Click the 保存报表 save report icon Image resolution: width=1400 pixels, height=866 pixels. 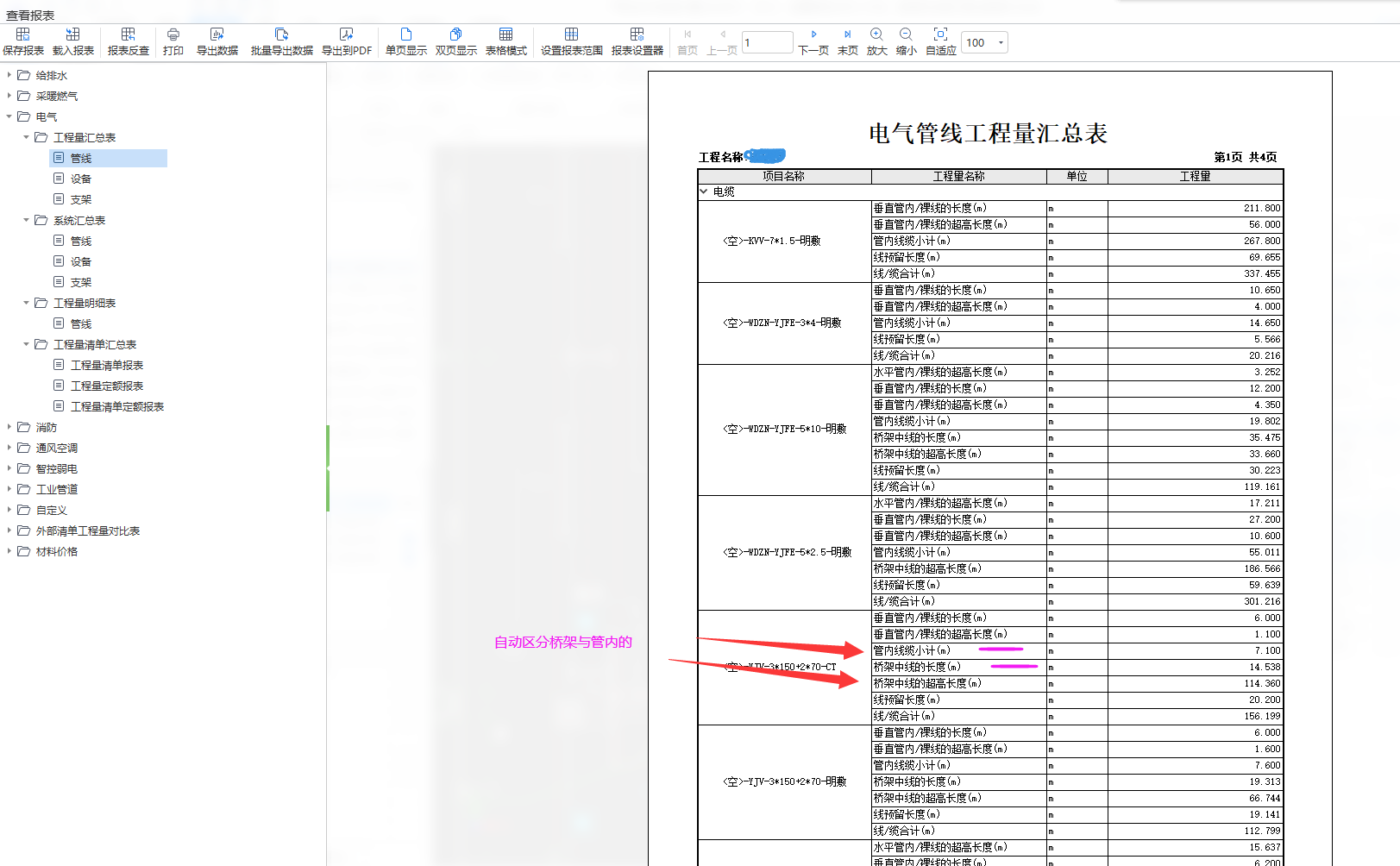[23, 41]
